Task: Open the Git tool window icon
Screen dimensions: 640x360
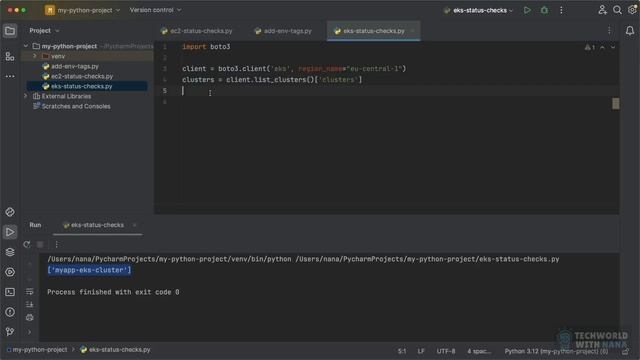Action: point(10,331)
